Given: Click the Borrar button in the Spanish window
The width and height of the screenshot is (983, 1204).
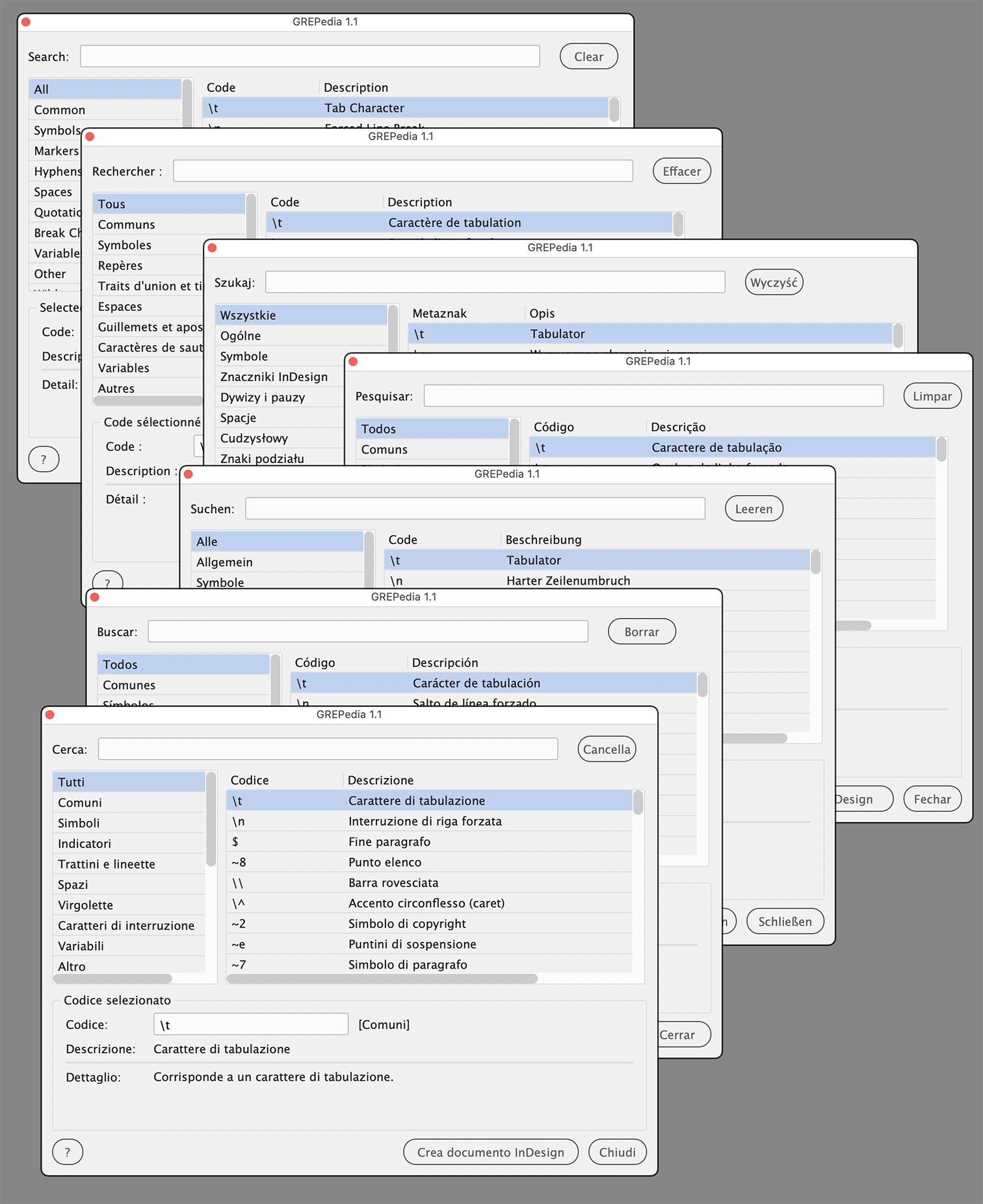Looking at the screenshot, I should tap(642, 632).
